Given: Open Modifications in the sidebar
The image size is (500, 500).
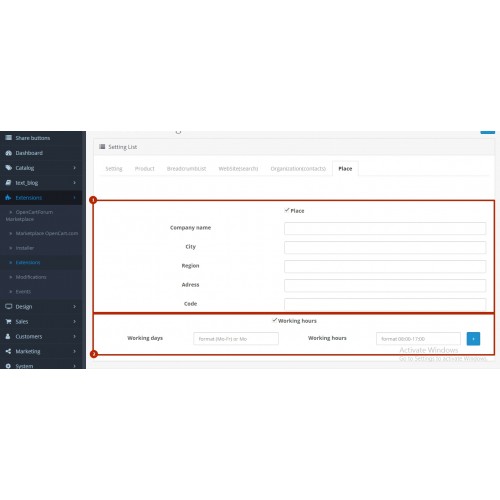Looking at the screenshot, I should (x=31, y=277).
